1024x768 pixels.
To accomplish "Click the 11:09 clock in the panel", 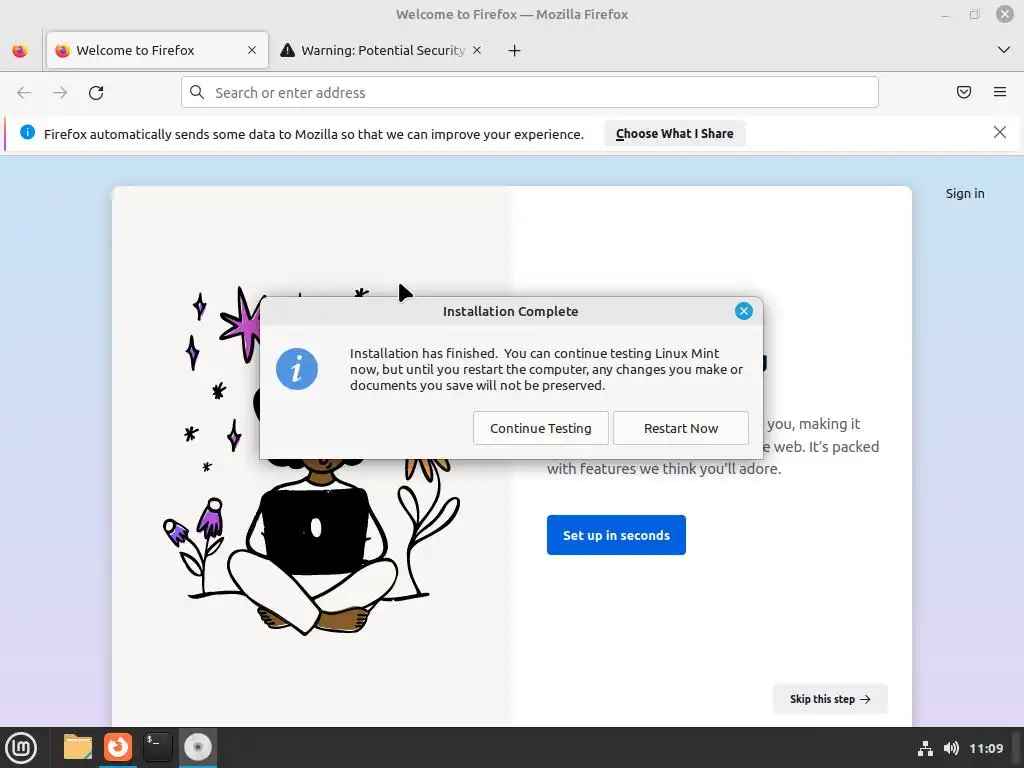I will tap(986, 748).
